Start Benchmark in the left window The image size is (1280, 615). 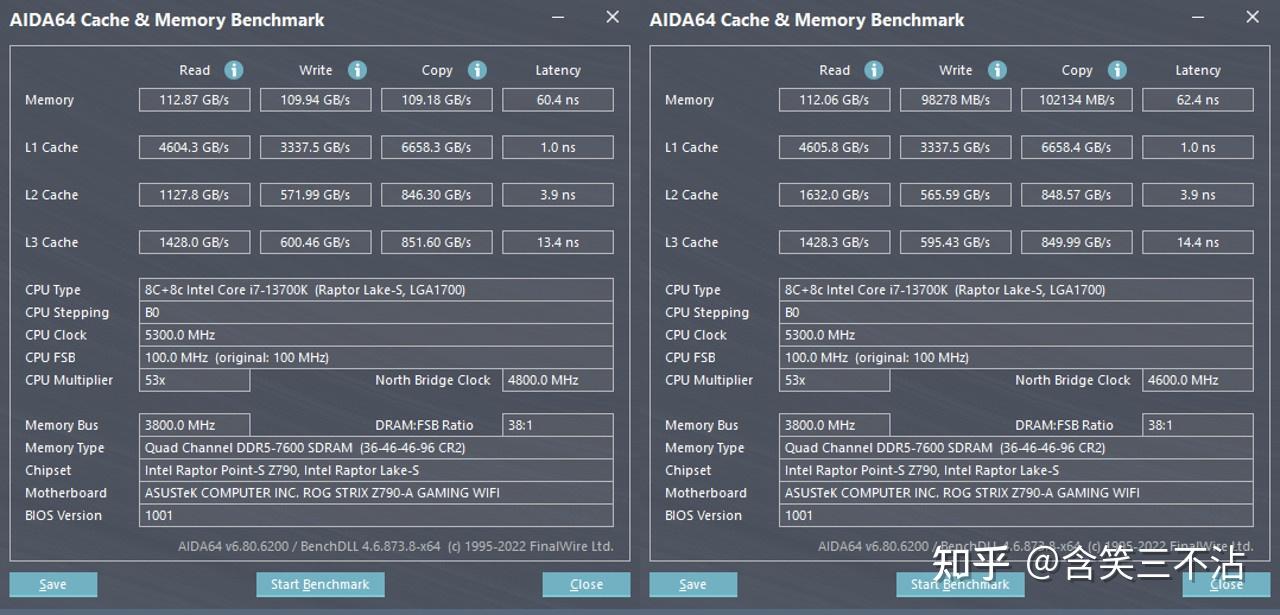click(320, 584)
